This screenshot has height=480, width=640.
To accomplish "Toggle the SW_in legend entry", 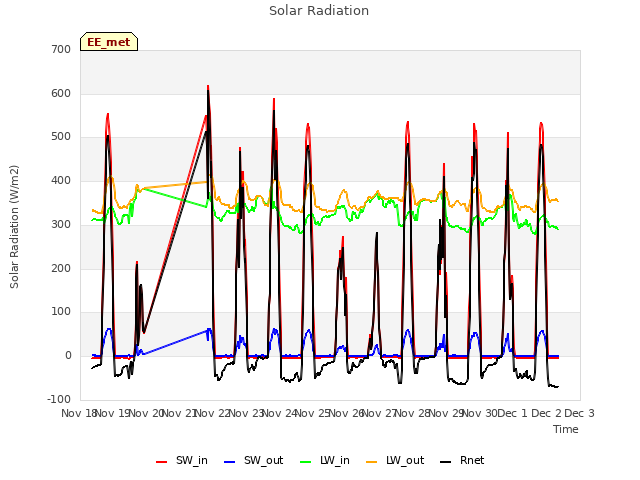I will [x=182, y=460].
